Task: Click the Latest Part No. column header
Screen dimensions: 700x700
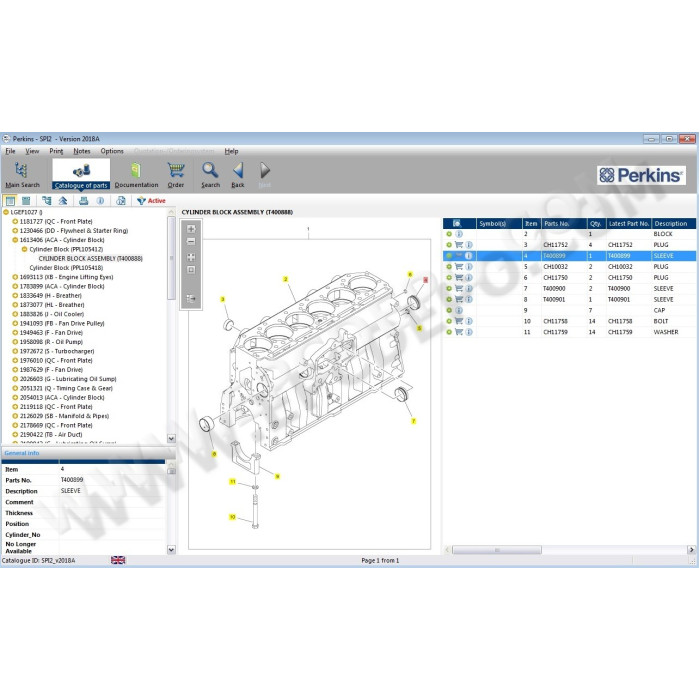Action: pyautogui.click(x=629, y=223)
